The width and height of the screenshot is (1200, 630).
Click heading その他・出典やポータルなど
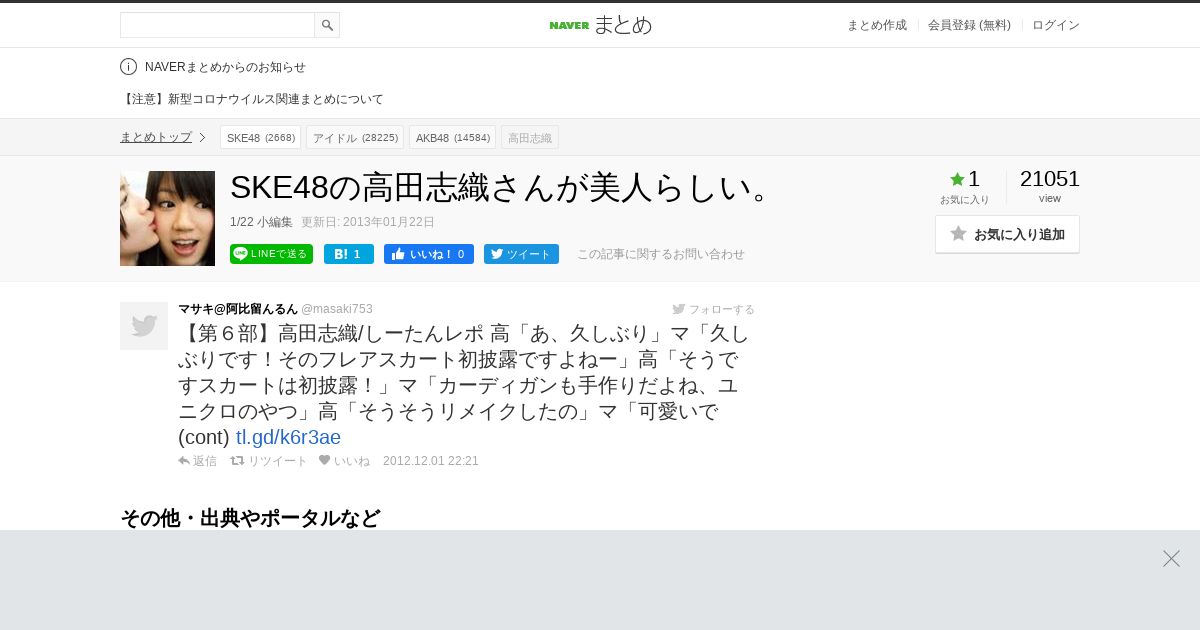pyautogui.click(x=250, y=518)
